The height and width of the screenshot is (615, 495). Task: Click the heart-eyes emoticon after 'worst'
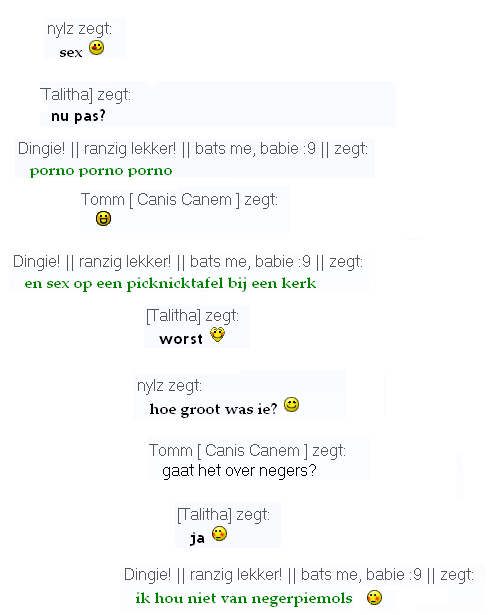tap(217, 334)
